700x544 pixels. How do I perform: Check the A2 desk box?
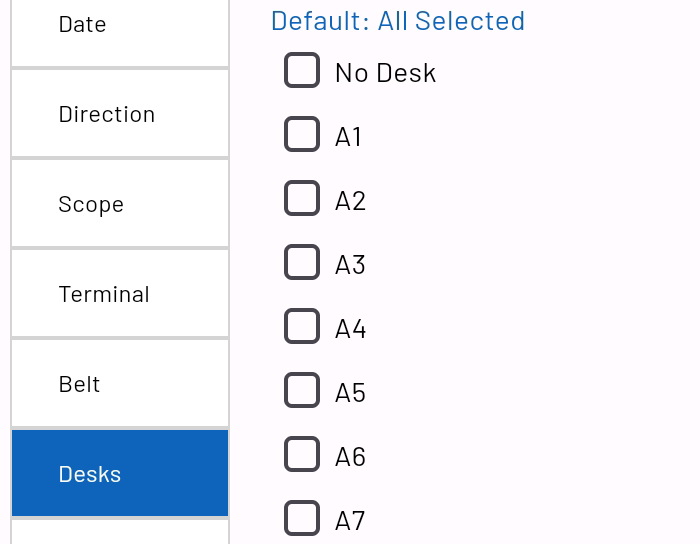302,199
